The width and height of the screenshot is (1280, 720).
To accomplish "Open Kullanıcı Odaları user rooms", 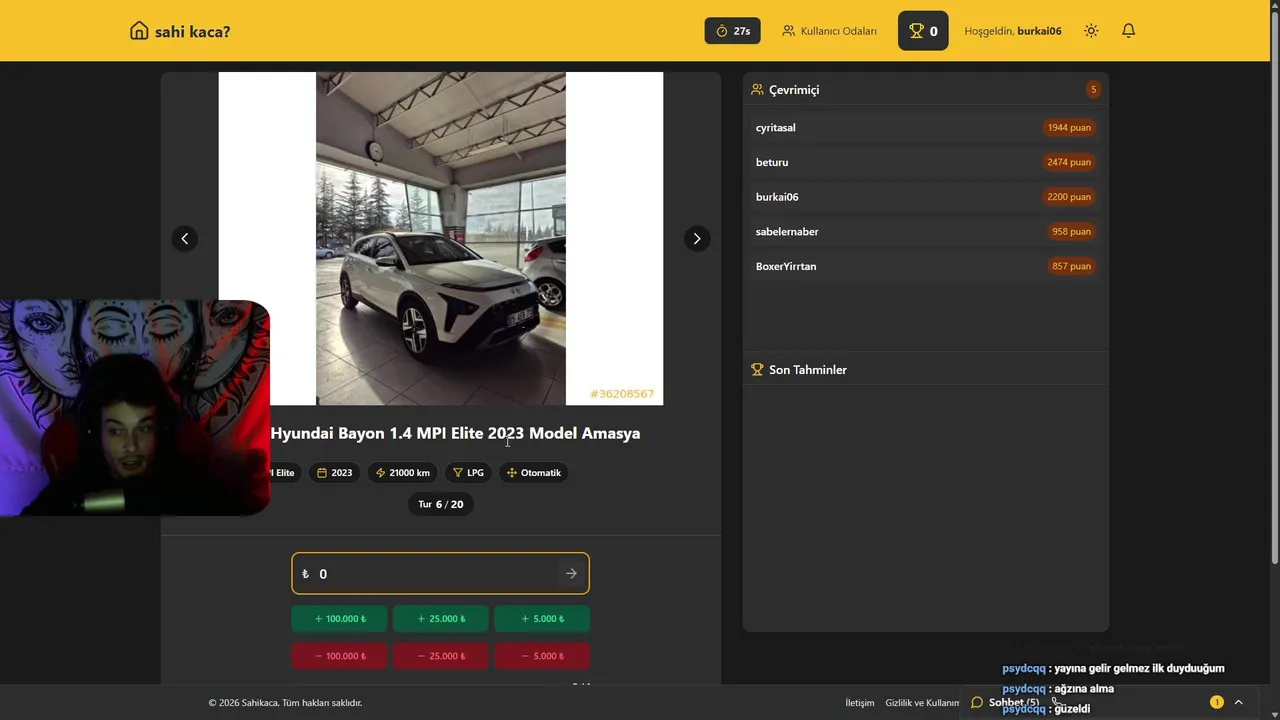I will click(829, 31).
